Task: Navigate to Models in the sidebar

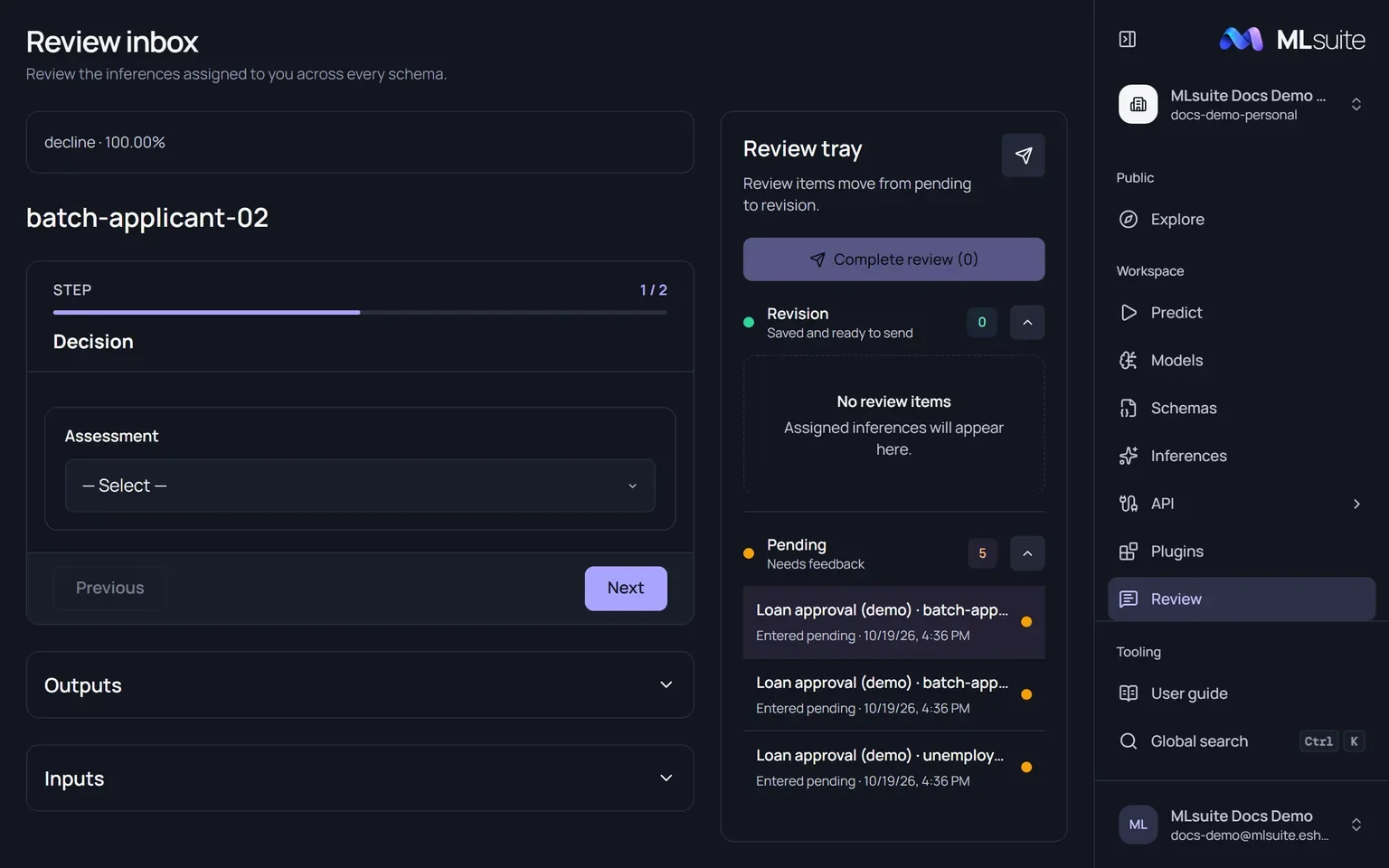Action: pyautogui.click(x=1242, y=360)
